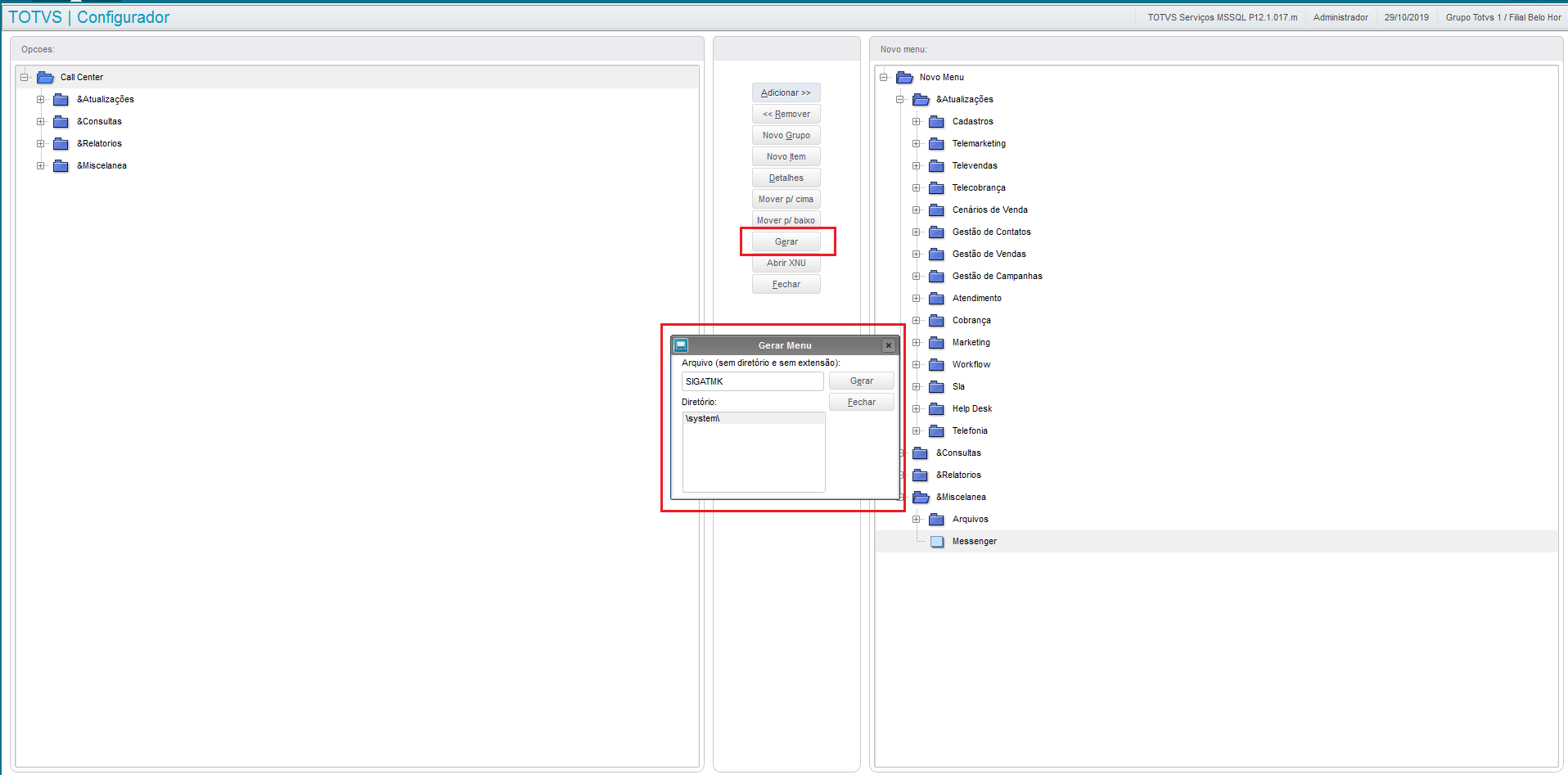
Task: Open Detalhes for the selected item
Action: (786, 178)
